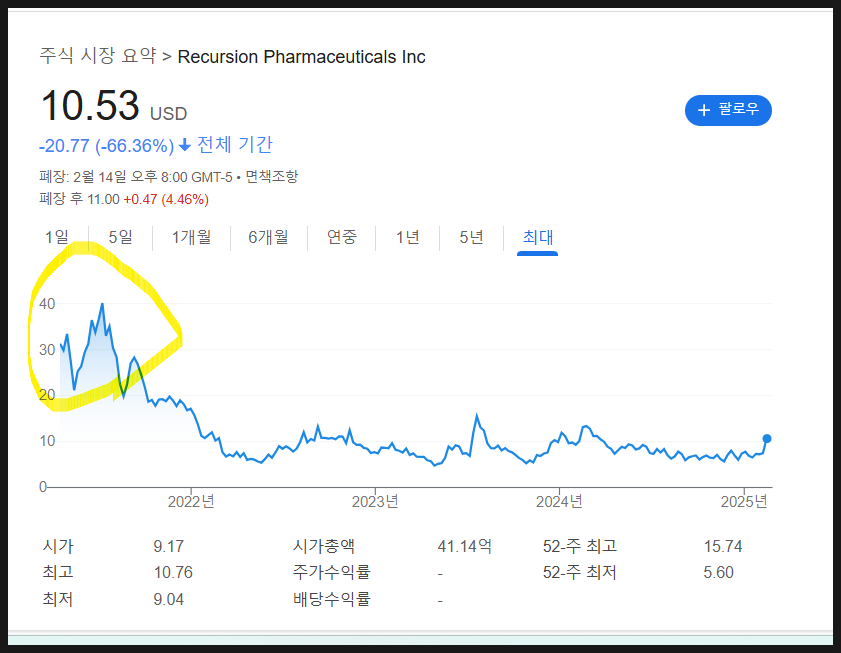Click the after-hours price 11.00
The image size is (841, 653).
point(104,200)
